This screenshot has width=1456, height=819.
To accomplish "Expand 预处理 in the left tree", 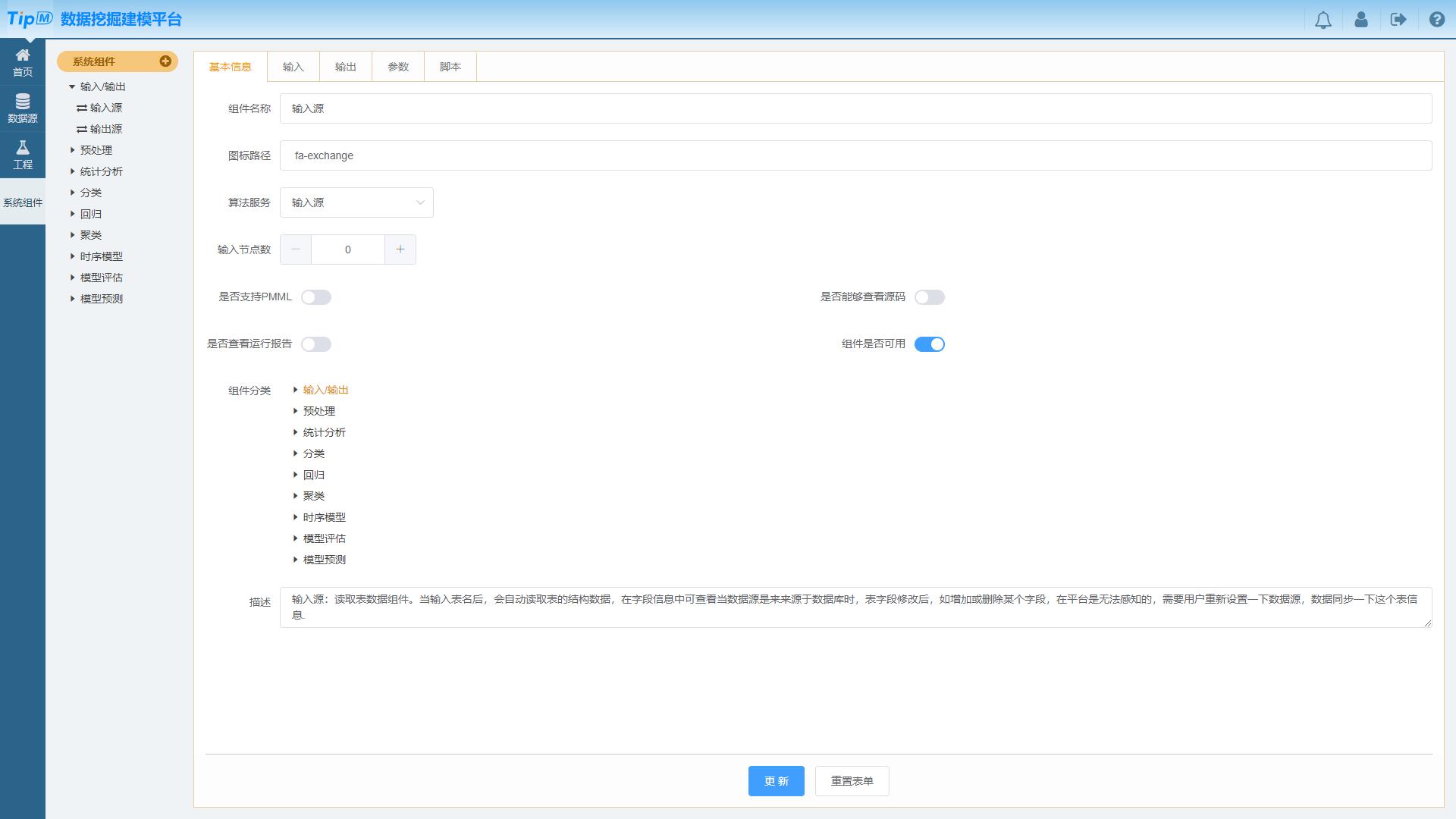I will [72, 150].
